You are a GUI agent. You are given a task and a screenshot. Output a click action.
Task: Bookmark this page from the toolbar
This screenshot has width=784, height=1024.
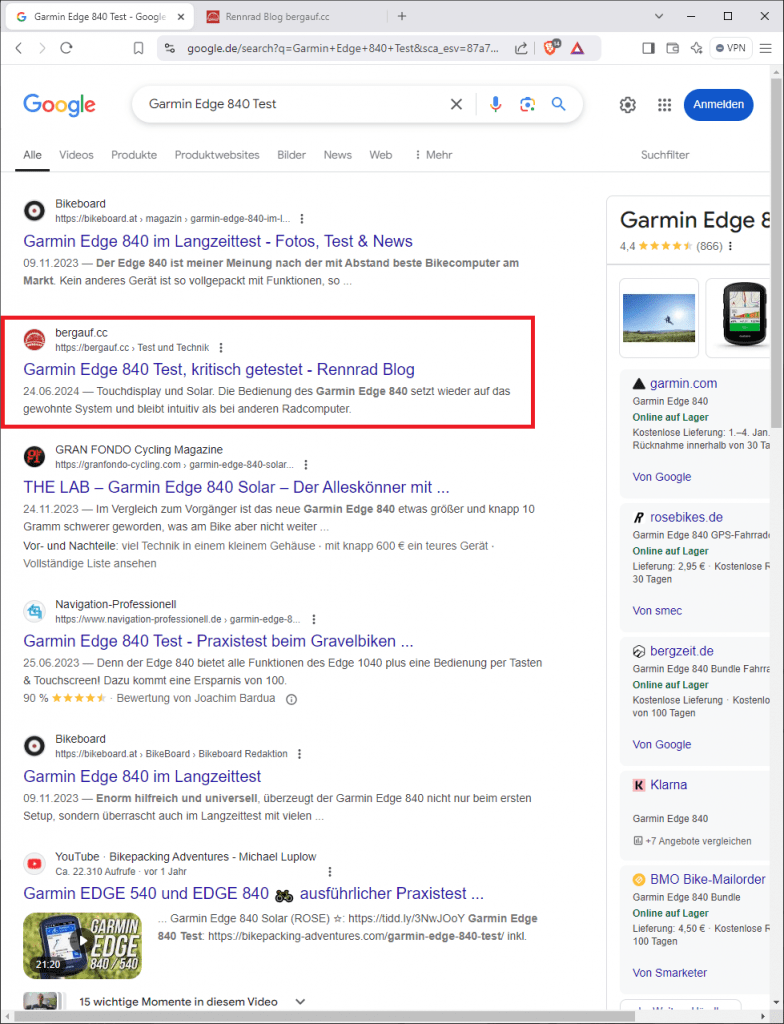(139, 48)
